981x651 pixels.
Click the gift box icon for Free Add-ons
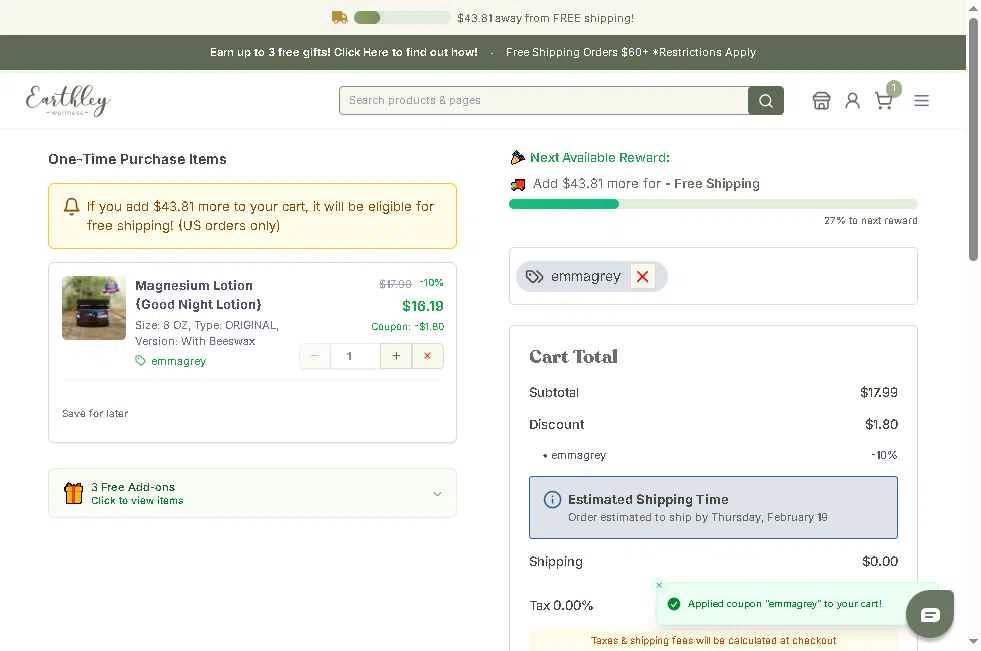[x=74, y=493]
